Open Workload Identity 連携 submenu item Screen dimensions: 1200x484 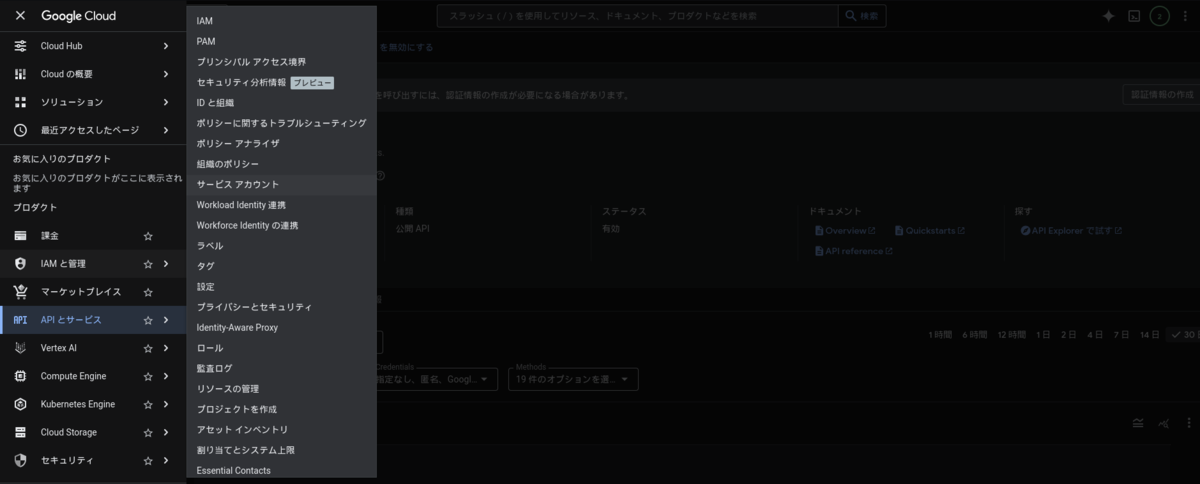pos(281,205)
